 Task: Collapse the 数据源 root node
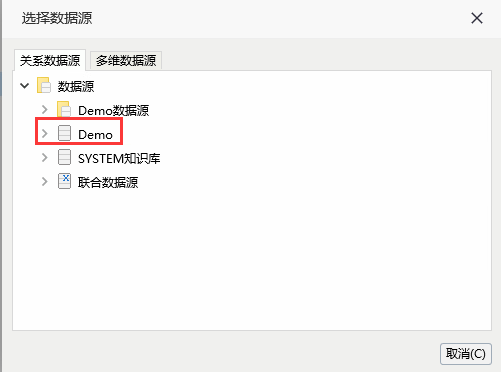coord(24,86)
